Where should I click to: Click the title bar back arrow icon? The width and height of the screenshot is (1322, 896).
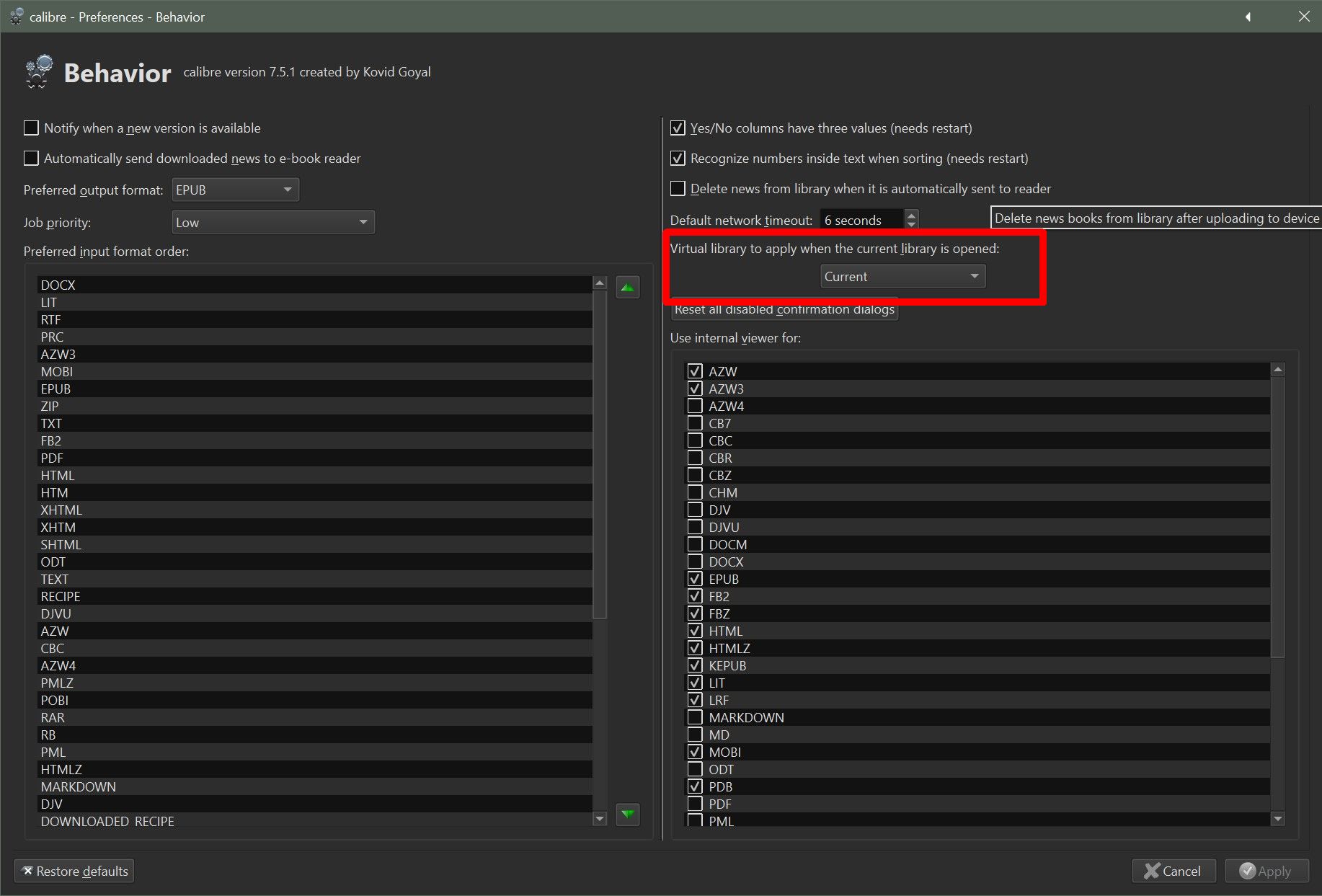1248,17
